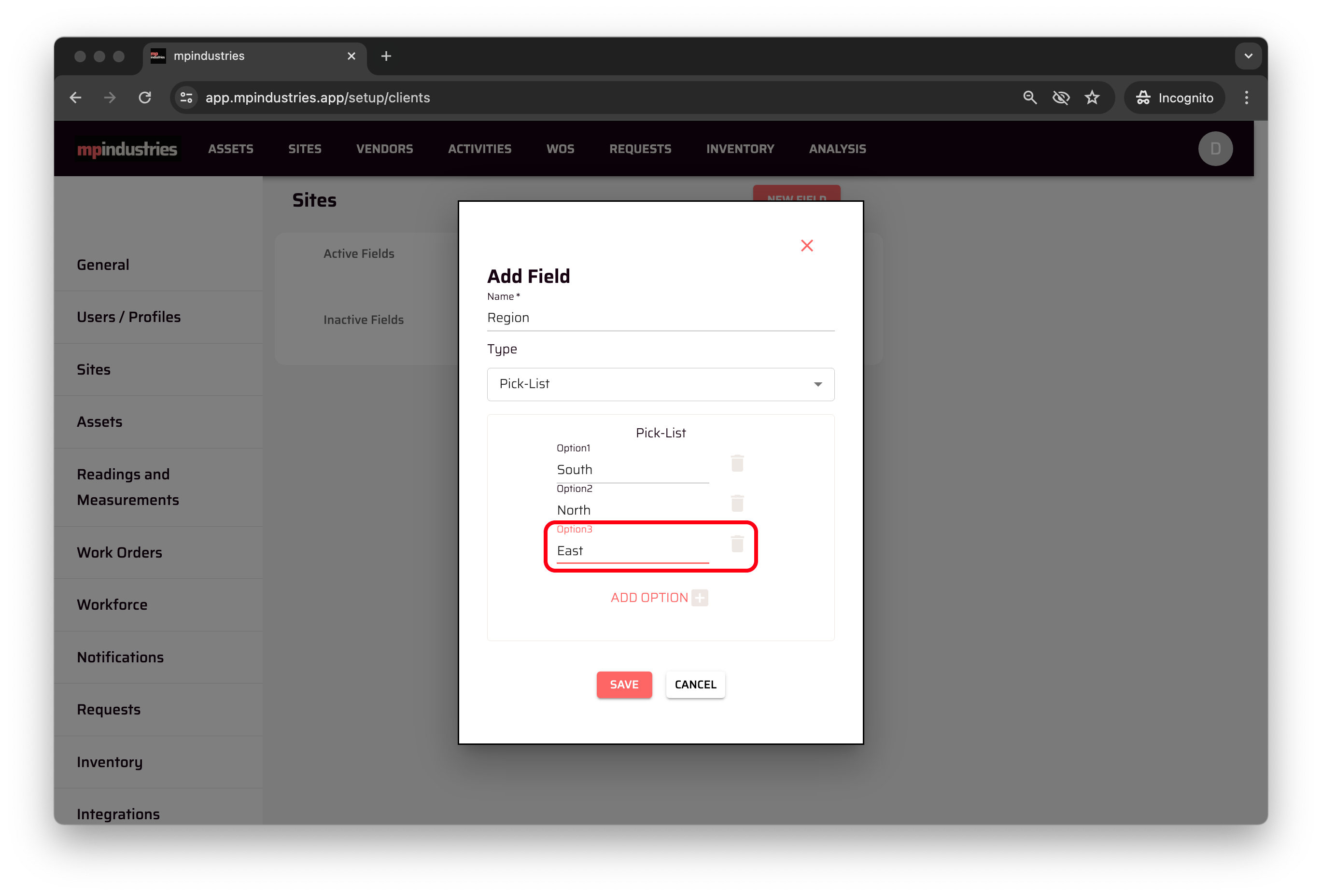Expand the tab search chevron
Image resolution: width=1322 pixels, height=896 pixels.
pos(1248,56)
